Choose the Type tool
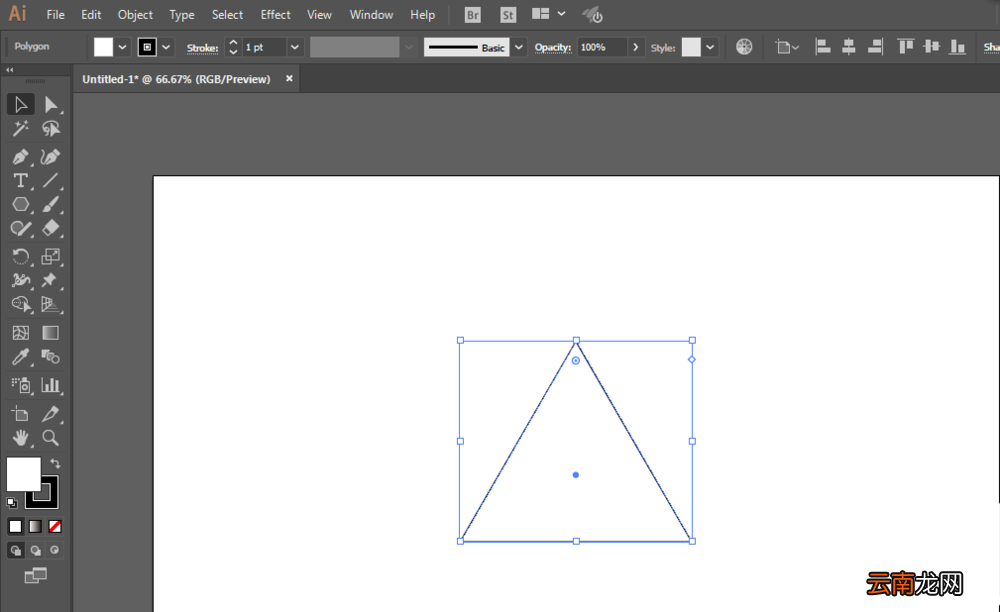Screen dimensions: 1000x612 pos(20,180)
